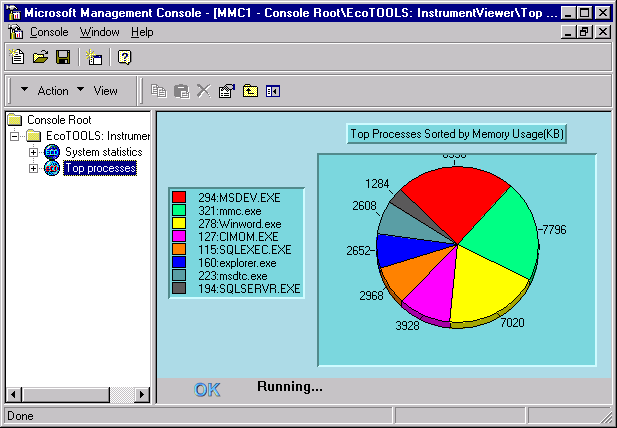Open the Window menu
Screen dimensions: 617x428
pyautogui.click(x=100, y=32)
